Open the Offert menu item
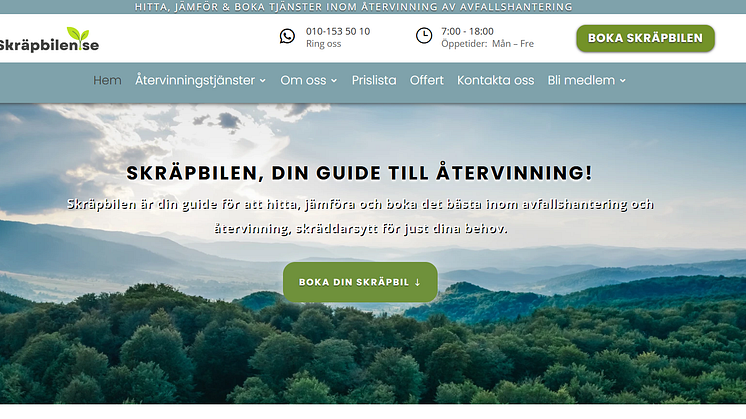746x419 pixels. click(427, 80)
